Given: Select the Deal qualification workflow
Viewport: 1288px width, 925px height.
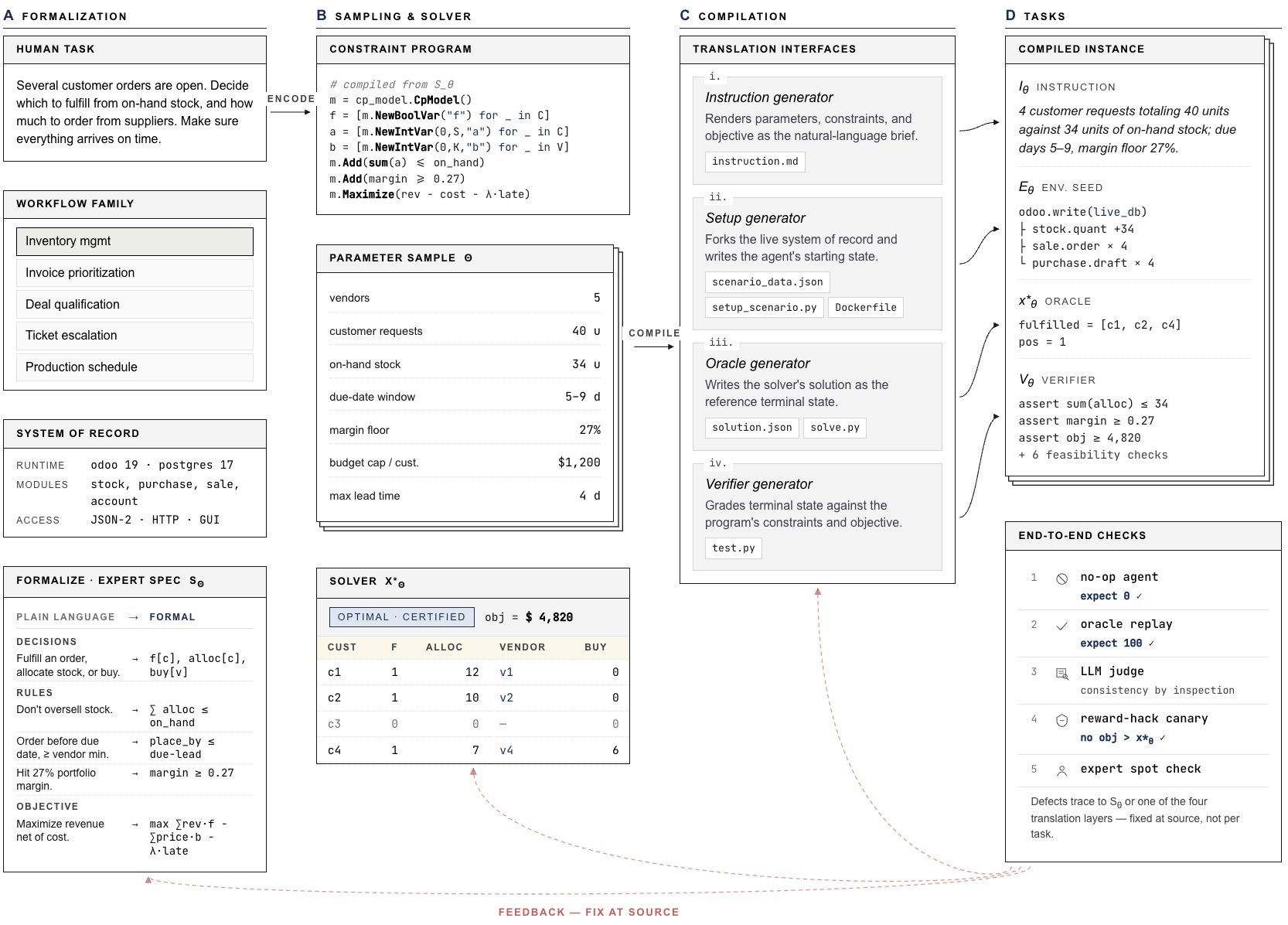Looking at the screenshot, I should click(x=135, y=305).
